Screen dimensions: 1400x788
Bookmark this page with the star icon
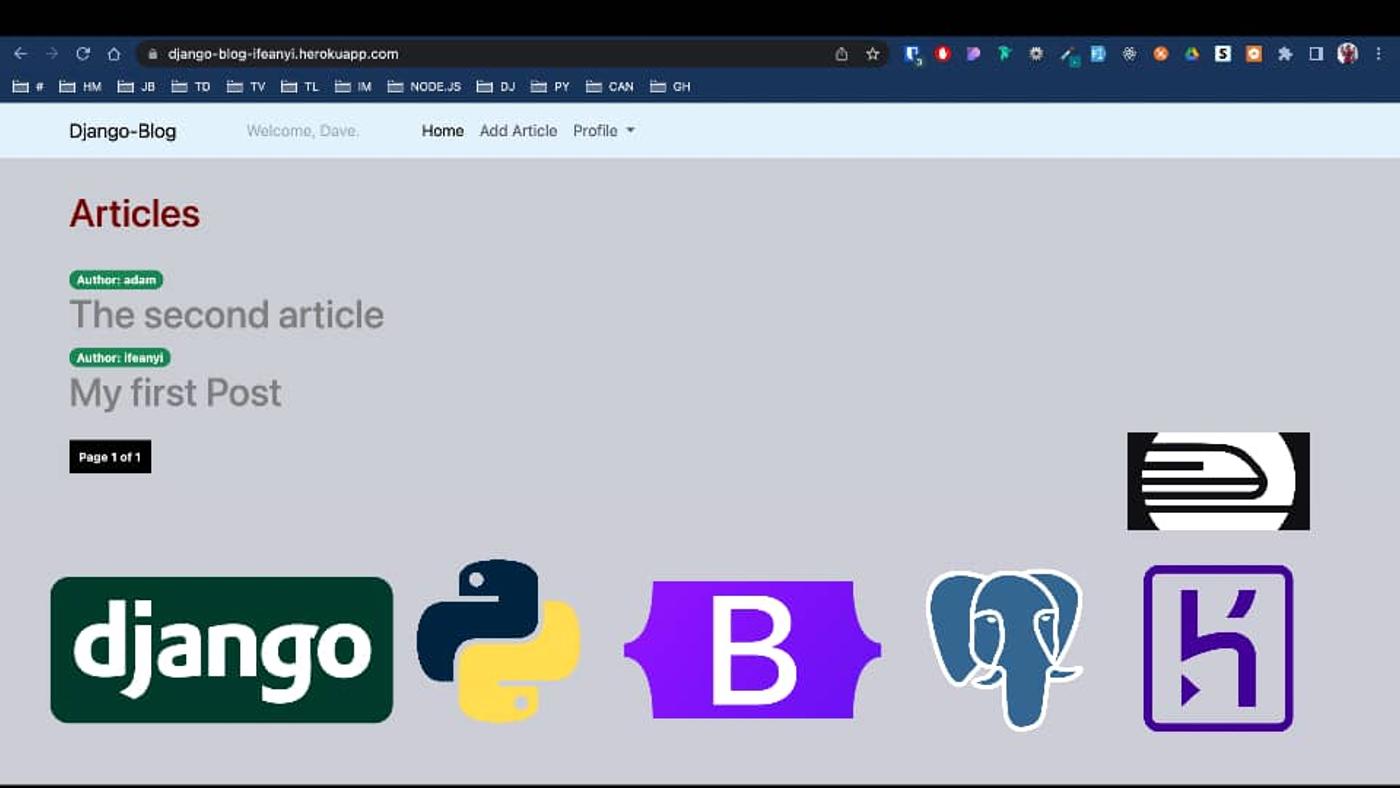point(873,54)
